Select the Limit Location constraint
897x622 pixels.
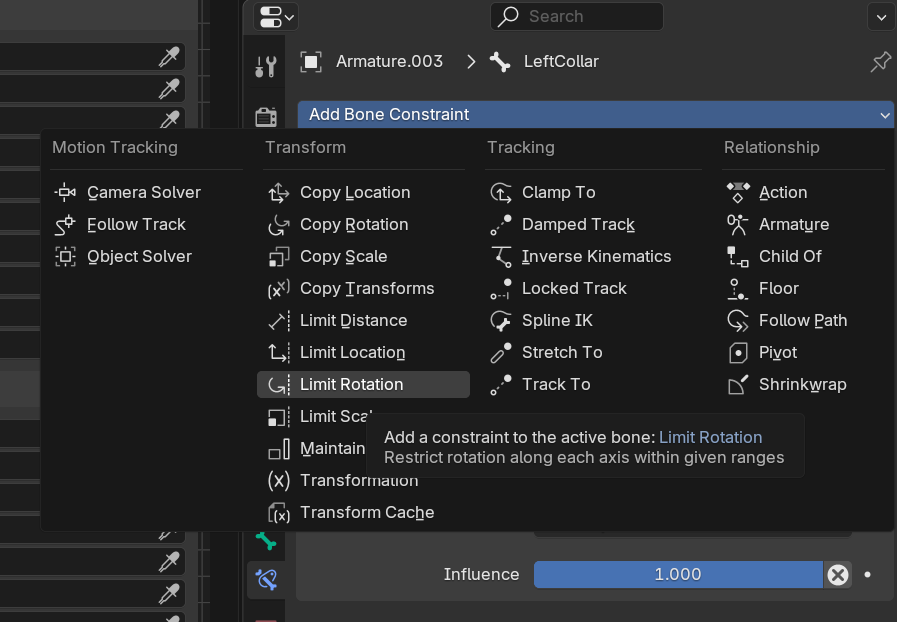363,352
